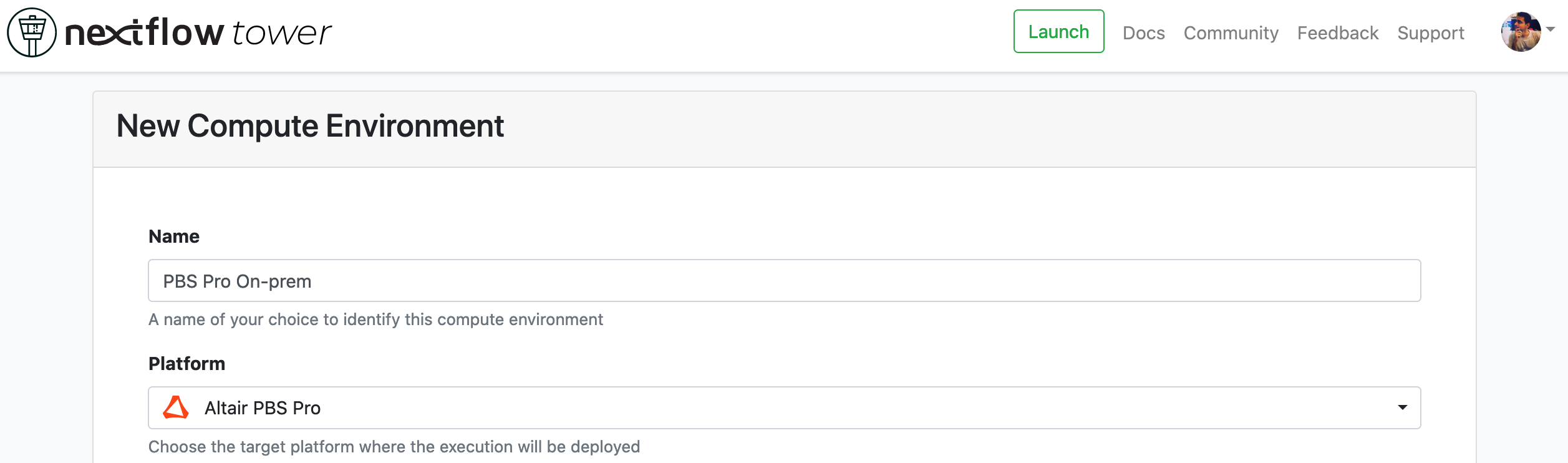Click the control tower logo icon
The width and height of the screenshot is (1568, 463).
click(x=32, y=32)
